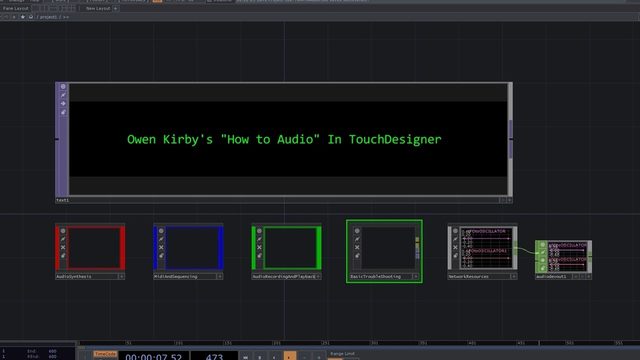Click the AudioRecordingAndPlayback name label
This screenshot has height=360, width=640.
(x=284, y=277)
